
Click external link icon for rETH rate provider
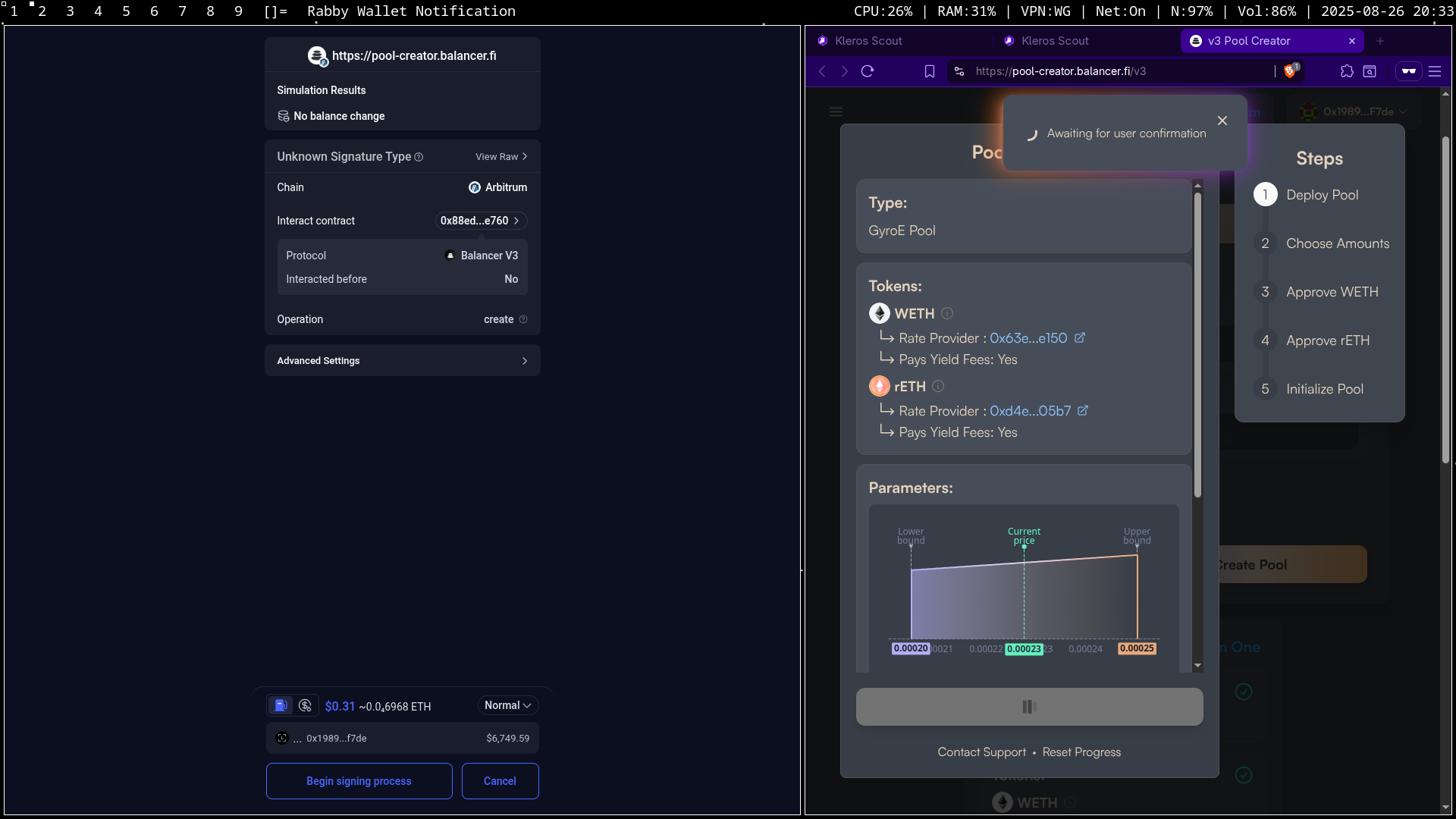1083,410
